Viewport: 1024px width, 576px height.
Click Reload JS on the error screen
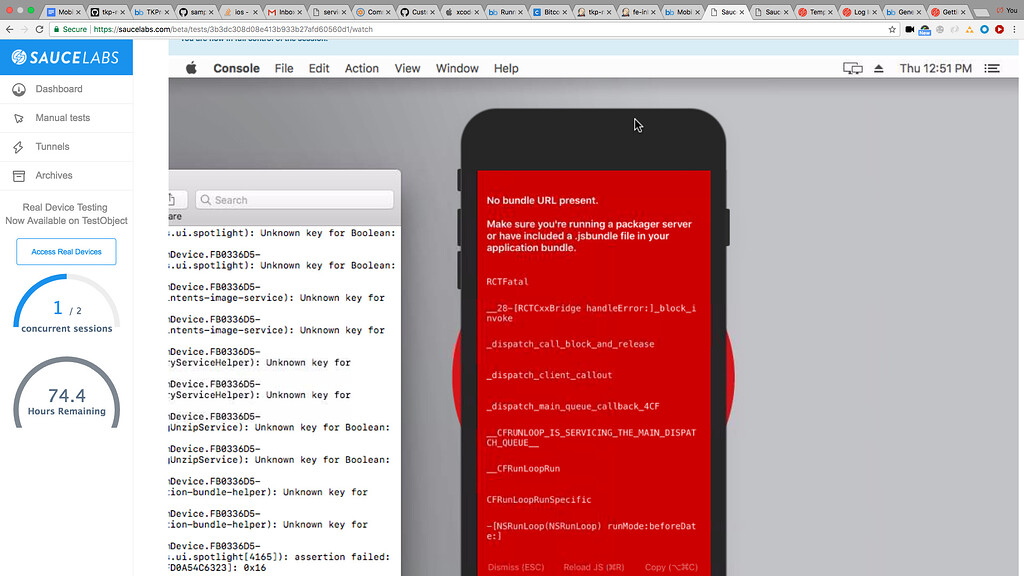point(592,567)
